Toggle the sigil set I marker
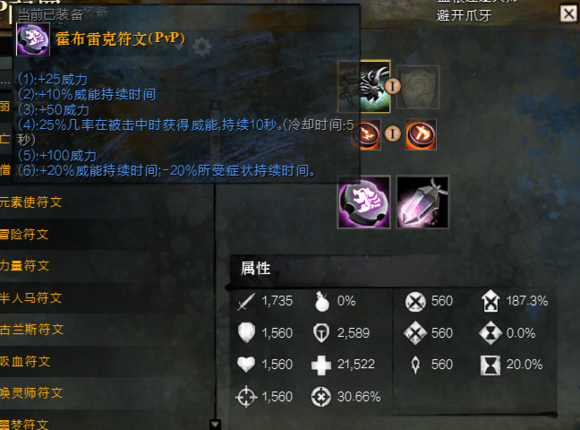The width and height of the screenshot is (580, 430). pyautogui.click(x=393, y=133)
